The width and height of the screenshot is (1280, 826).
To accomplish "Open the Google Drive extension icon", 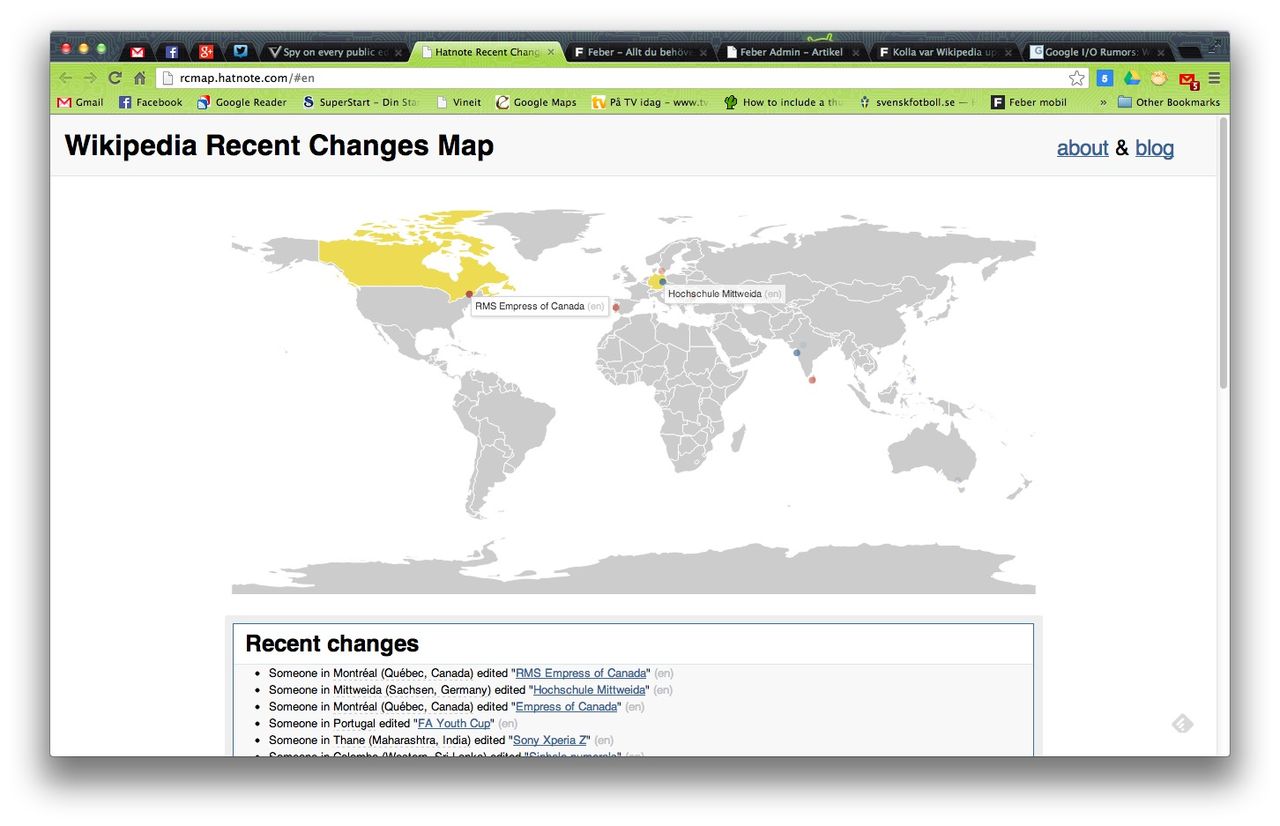I will point(1132,78).
